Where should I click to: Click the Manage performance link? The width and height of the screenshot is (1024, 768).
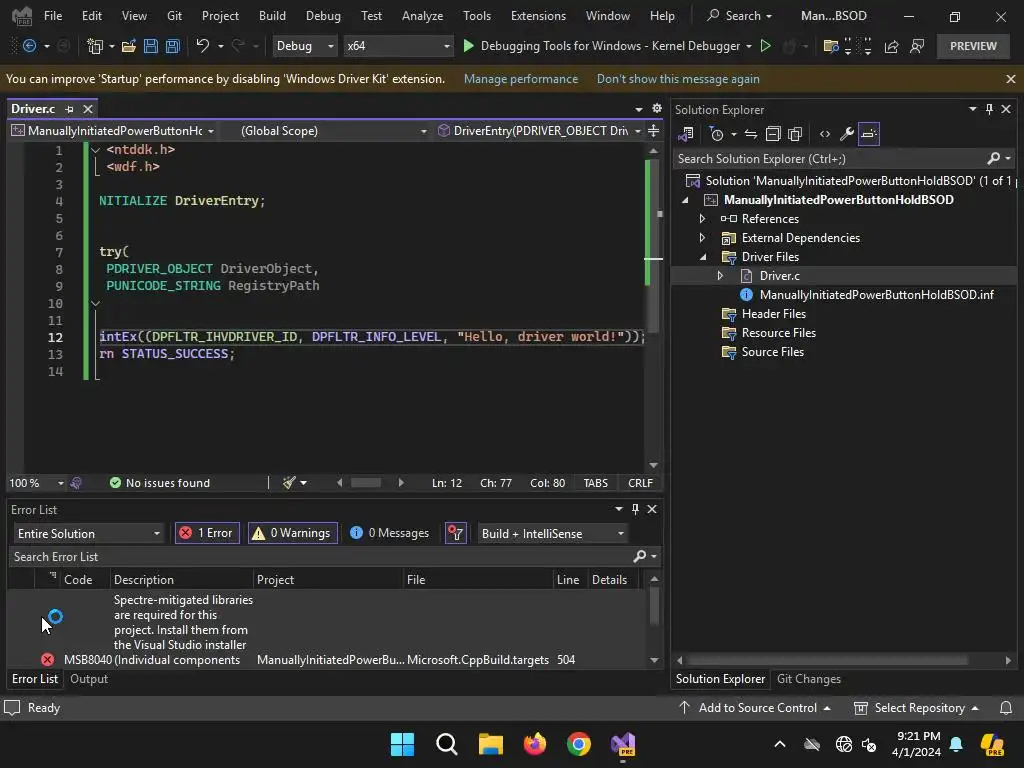click(x=520, y=79)
